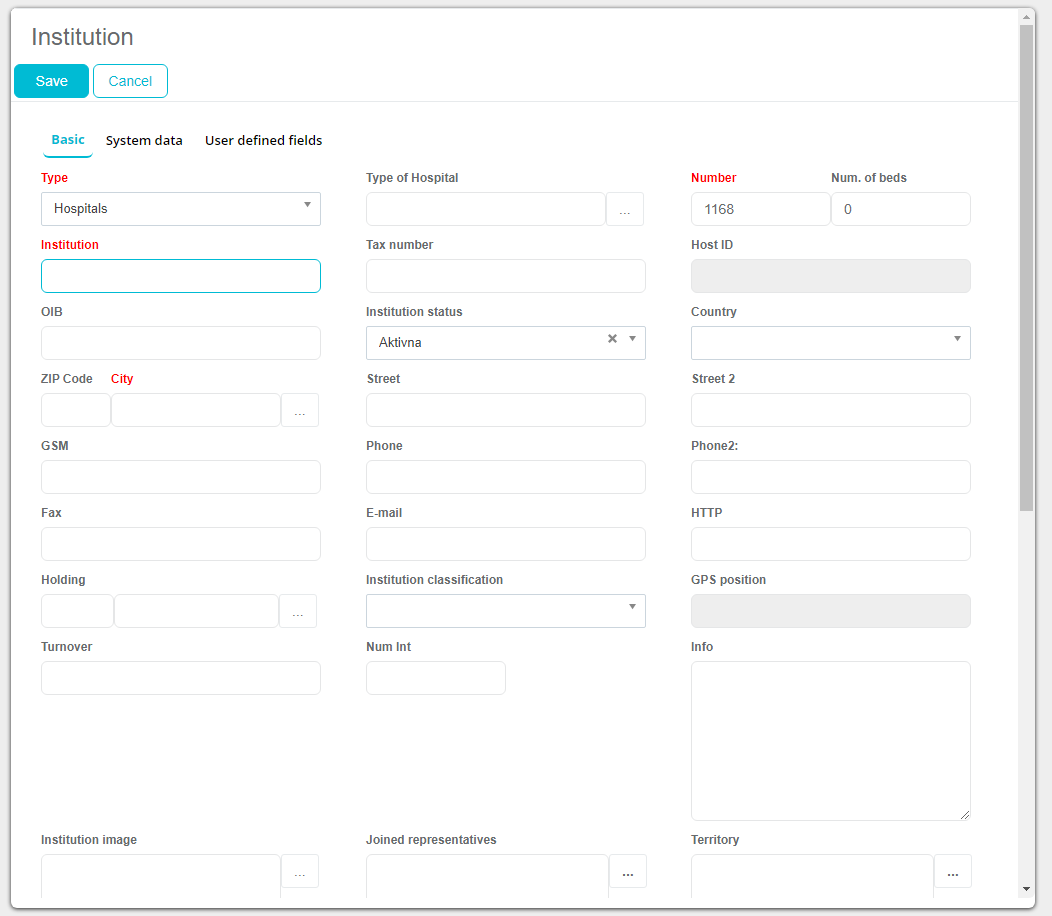Screen dimensions: 1052x916
Task: Expand Institution classification dropdown
Action: coord(505,611)
